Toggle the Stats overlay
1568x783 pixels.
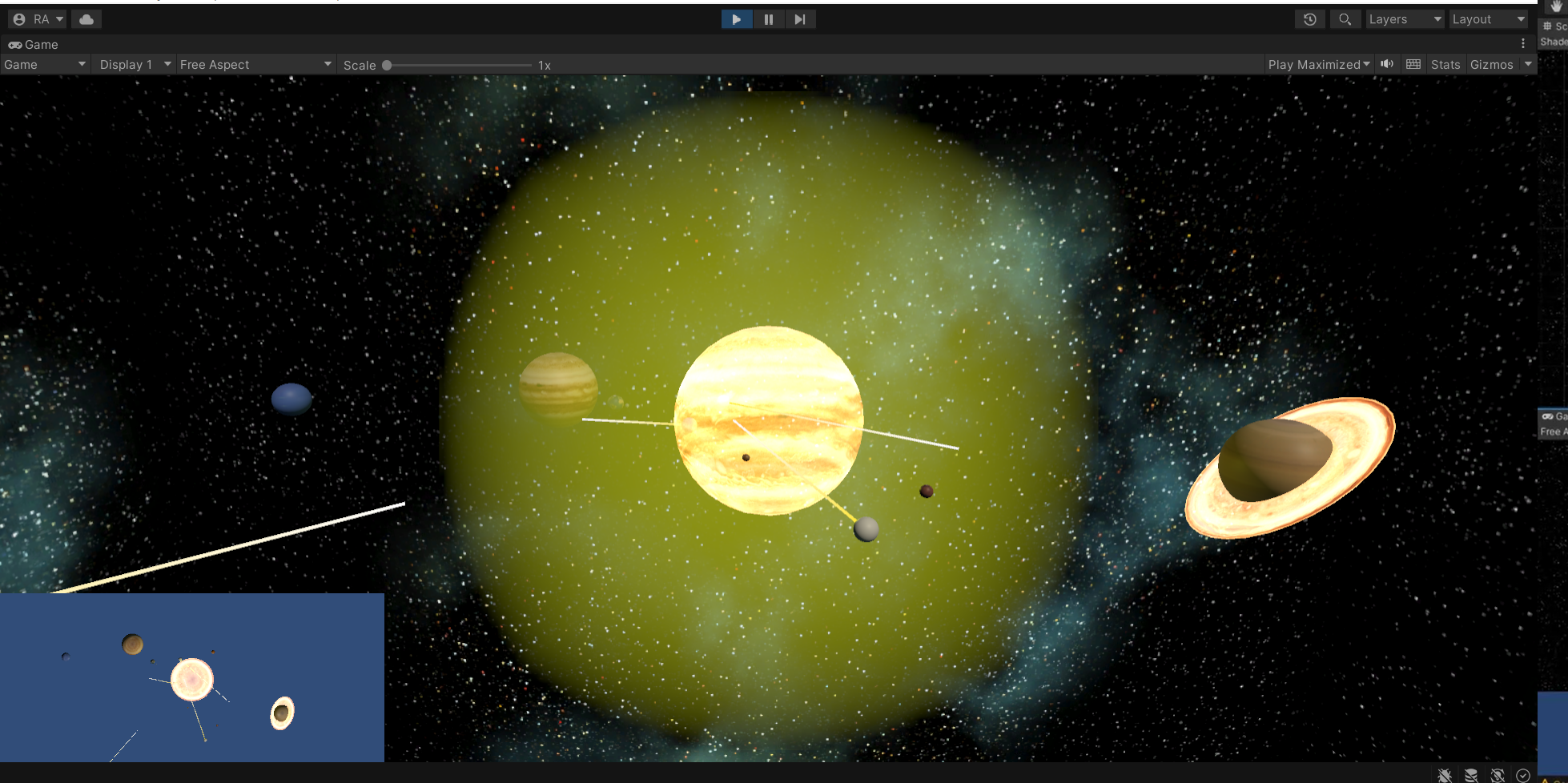(1445, 64)
